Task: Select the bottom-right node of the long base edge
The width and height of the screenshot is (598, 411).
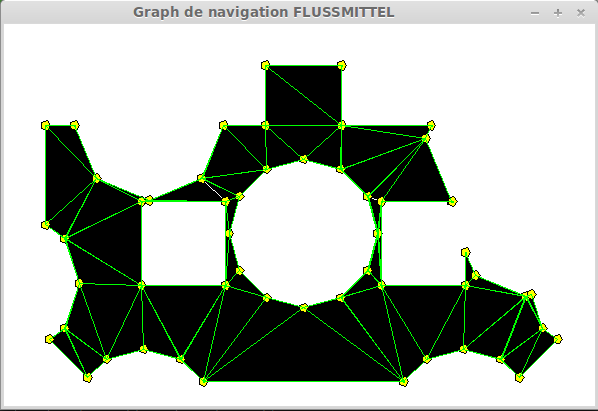Action: click(403, 381)
